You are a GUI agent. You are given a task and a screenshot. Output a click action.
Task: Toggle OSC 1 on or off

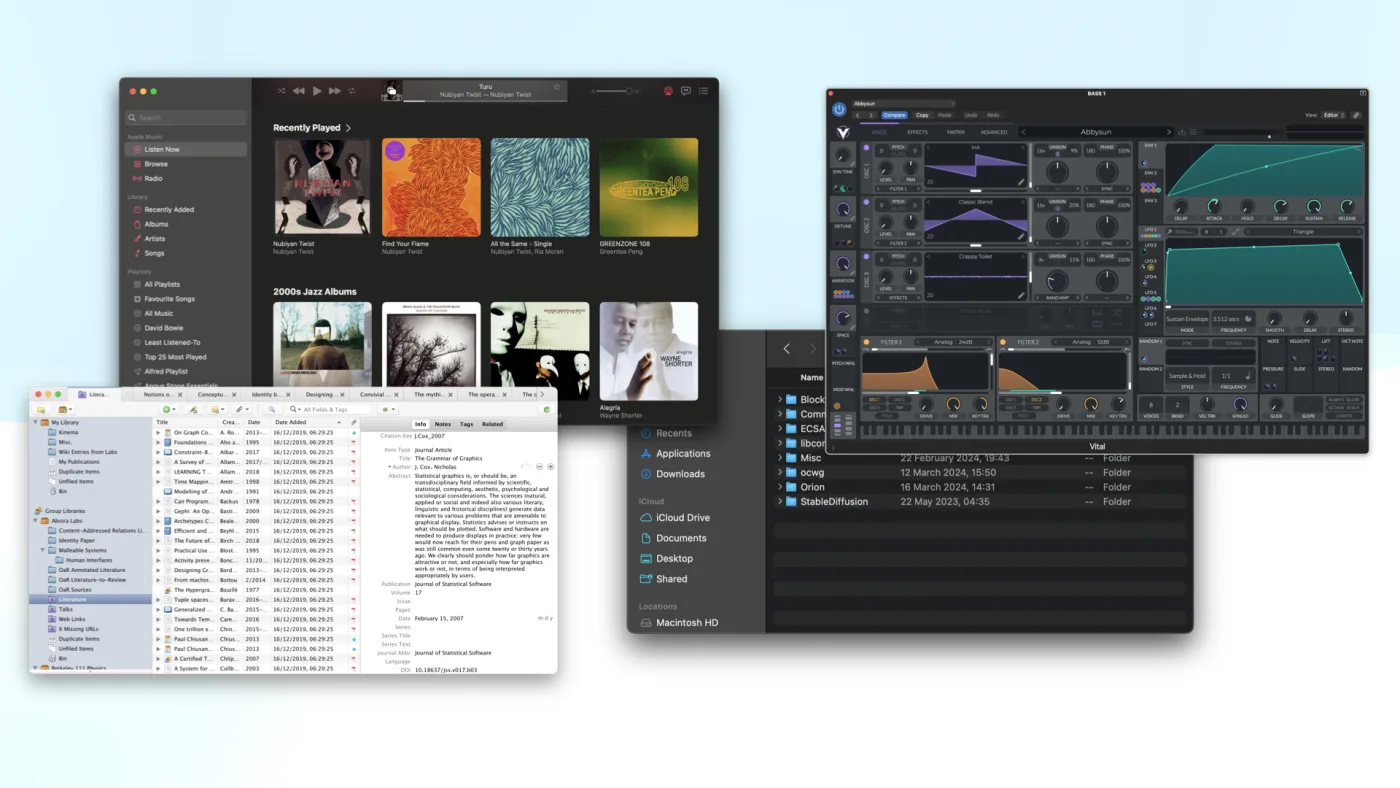[867, 148]
